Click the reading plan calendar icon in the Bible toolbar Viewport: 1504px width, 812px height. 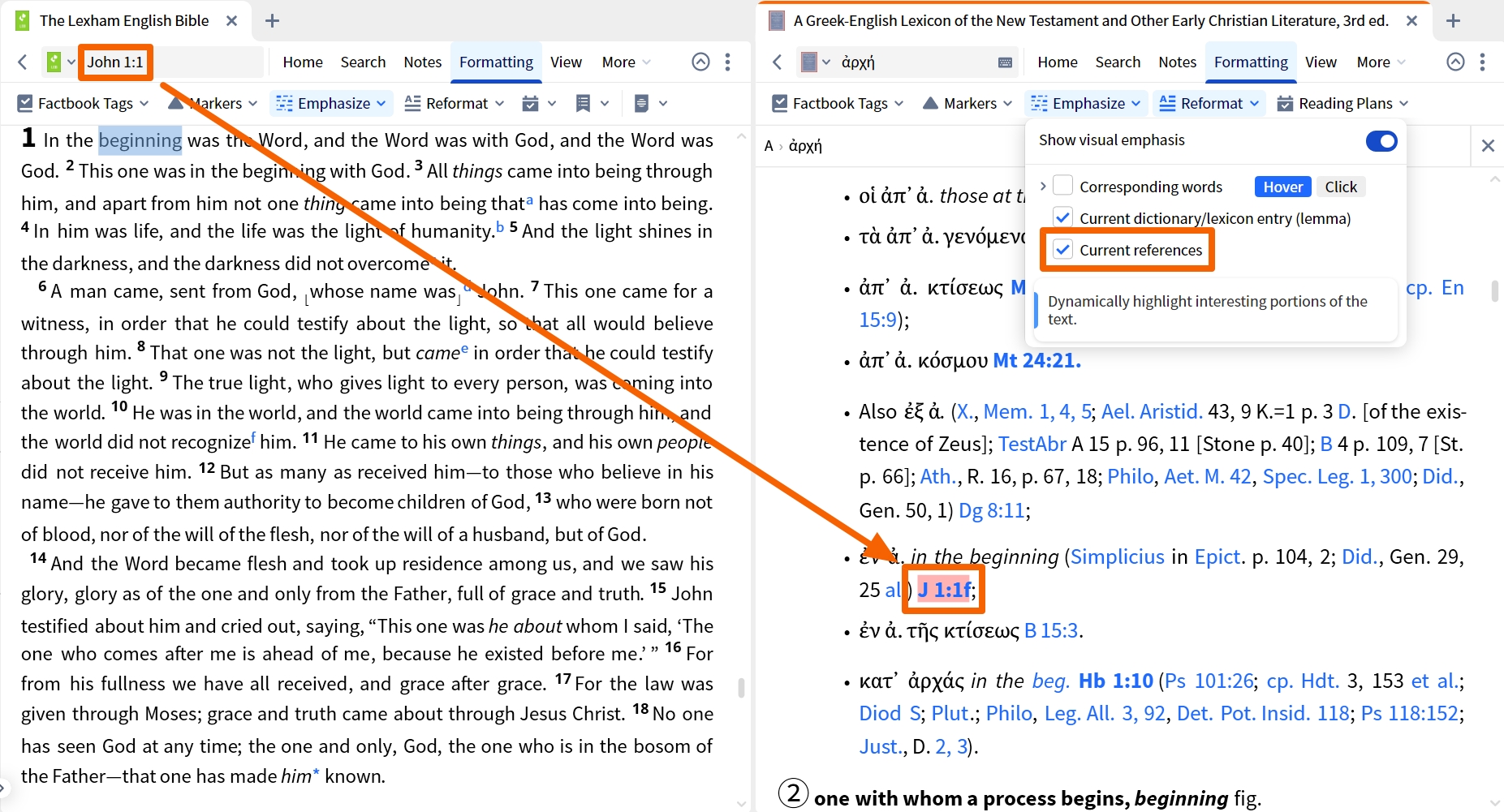point(531,104)
